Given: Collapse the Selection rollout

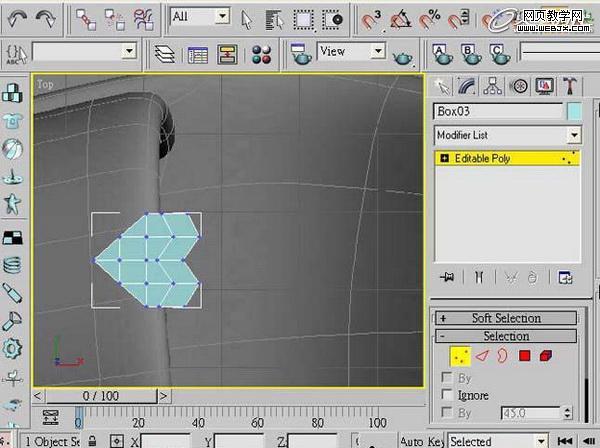Looking at the screenshot, I should pyautogui.click(x=505, y=336).
